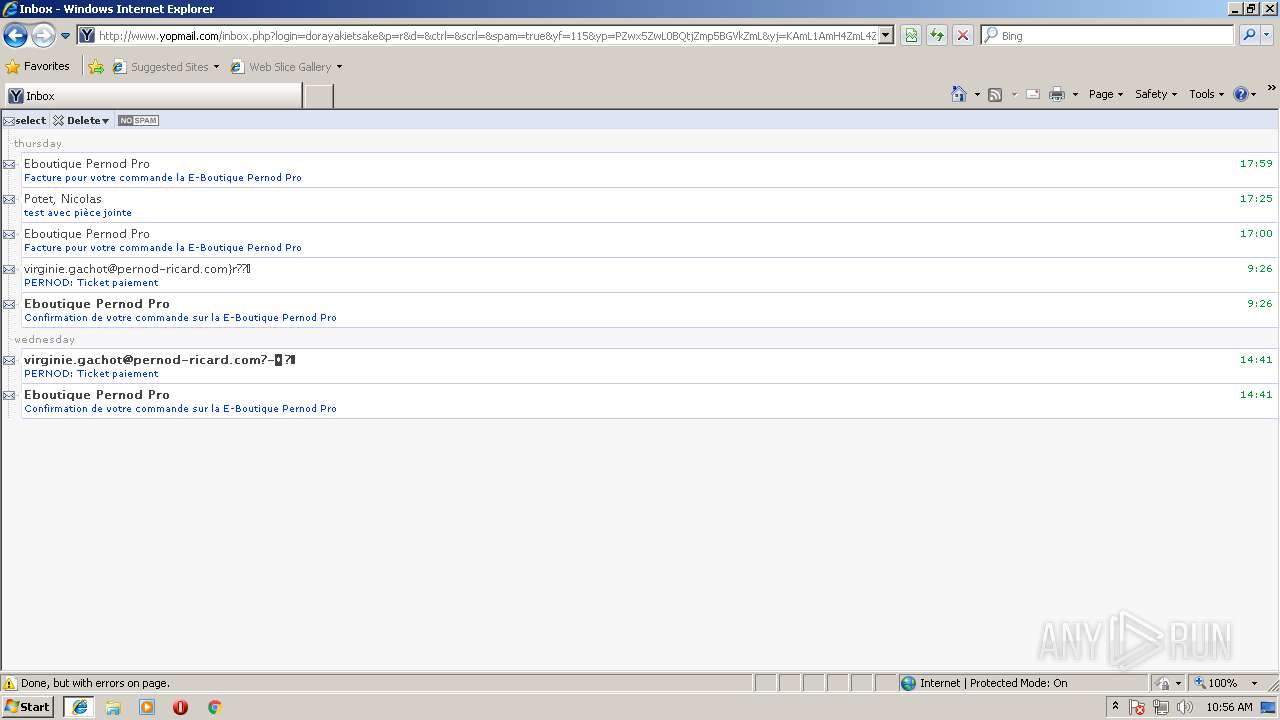Select envelope icon for 17:00 Eboutique email
Viewport: 1280px width, 720px height.
pos(9,234)
